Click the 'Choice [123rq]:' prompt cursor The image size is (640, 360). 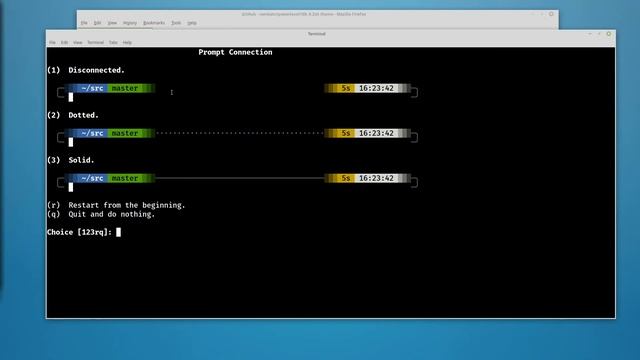[x=118, y=232]
